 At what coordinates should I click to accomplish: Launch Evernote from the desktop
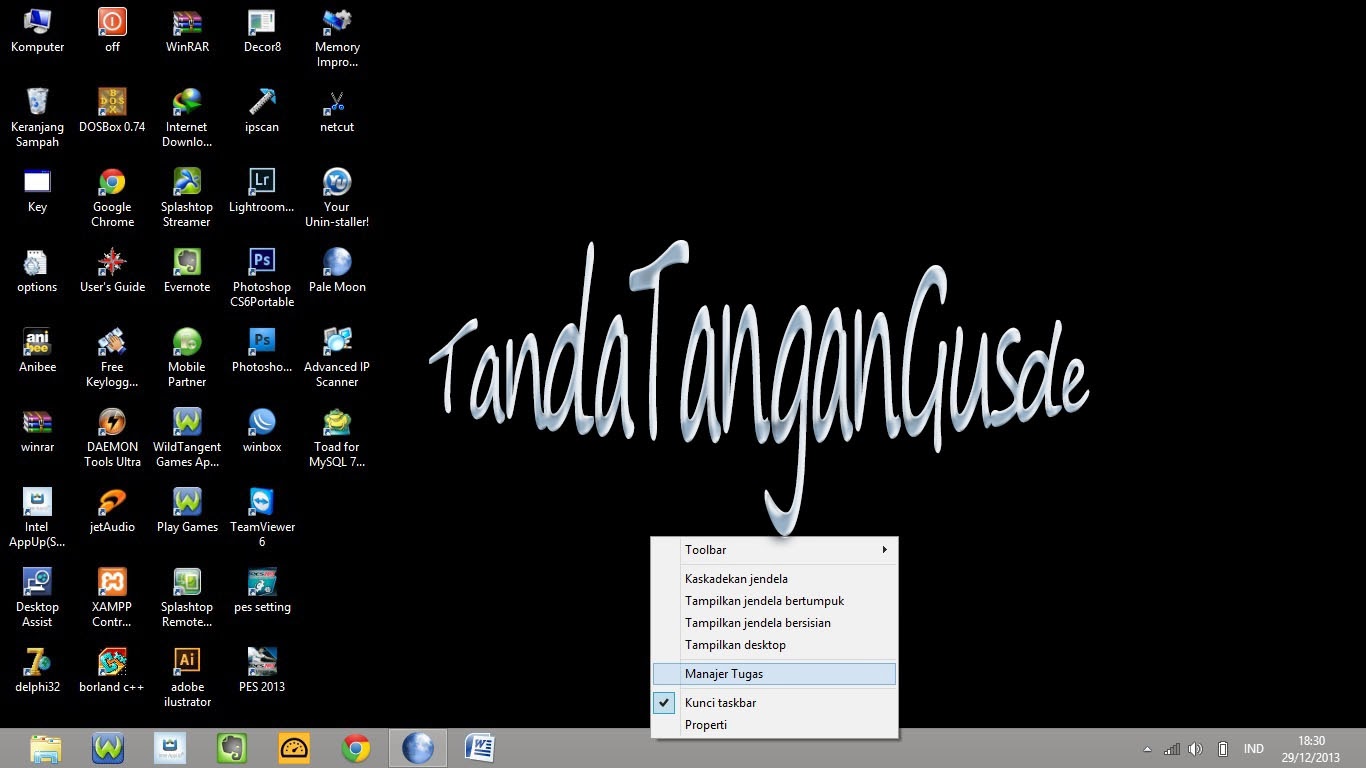(x=186, y=262)
